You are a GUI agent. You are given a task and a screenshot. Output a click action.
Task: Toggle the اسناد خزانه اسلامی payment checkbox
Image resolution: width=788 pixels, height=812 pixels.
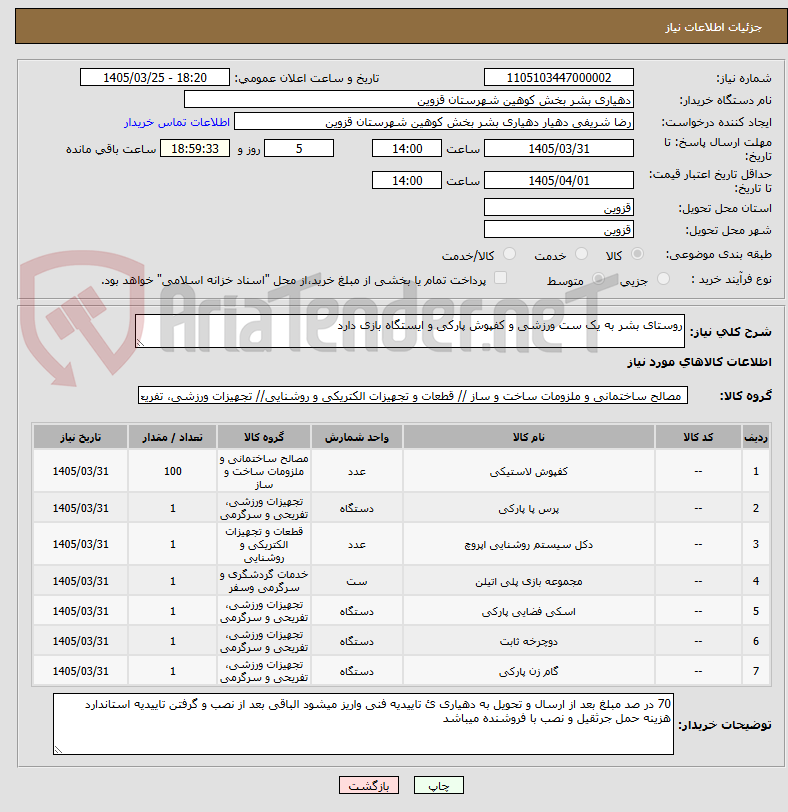[x=500, y=278]
